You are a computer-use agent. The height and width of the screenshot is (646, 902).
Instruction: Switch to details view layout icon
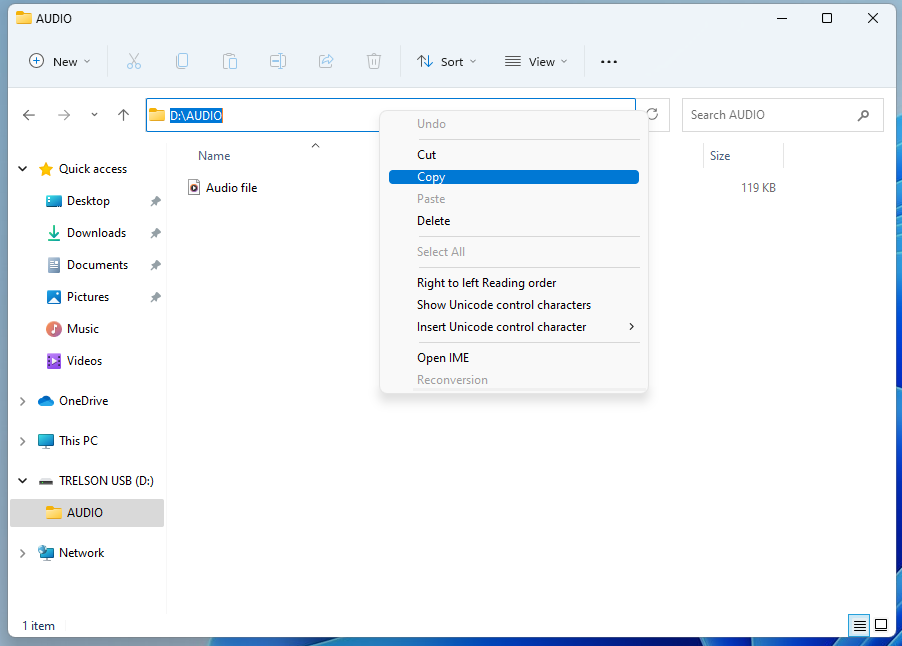859,625
